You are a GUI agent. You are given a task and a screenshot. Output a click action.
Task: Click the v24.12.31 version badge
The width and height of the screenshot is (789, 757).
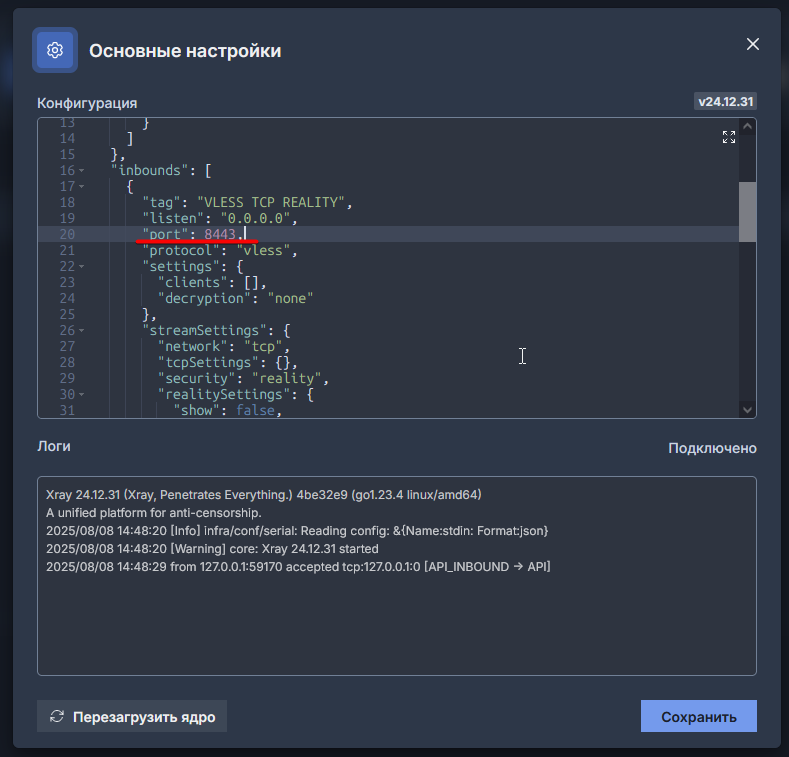click(x=725, y=102)
